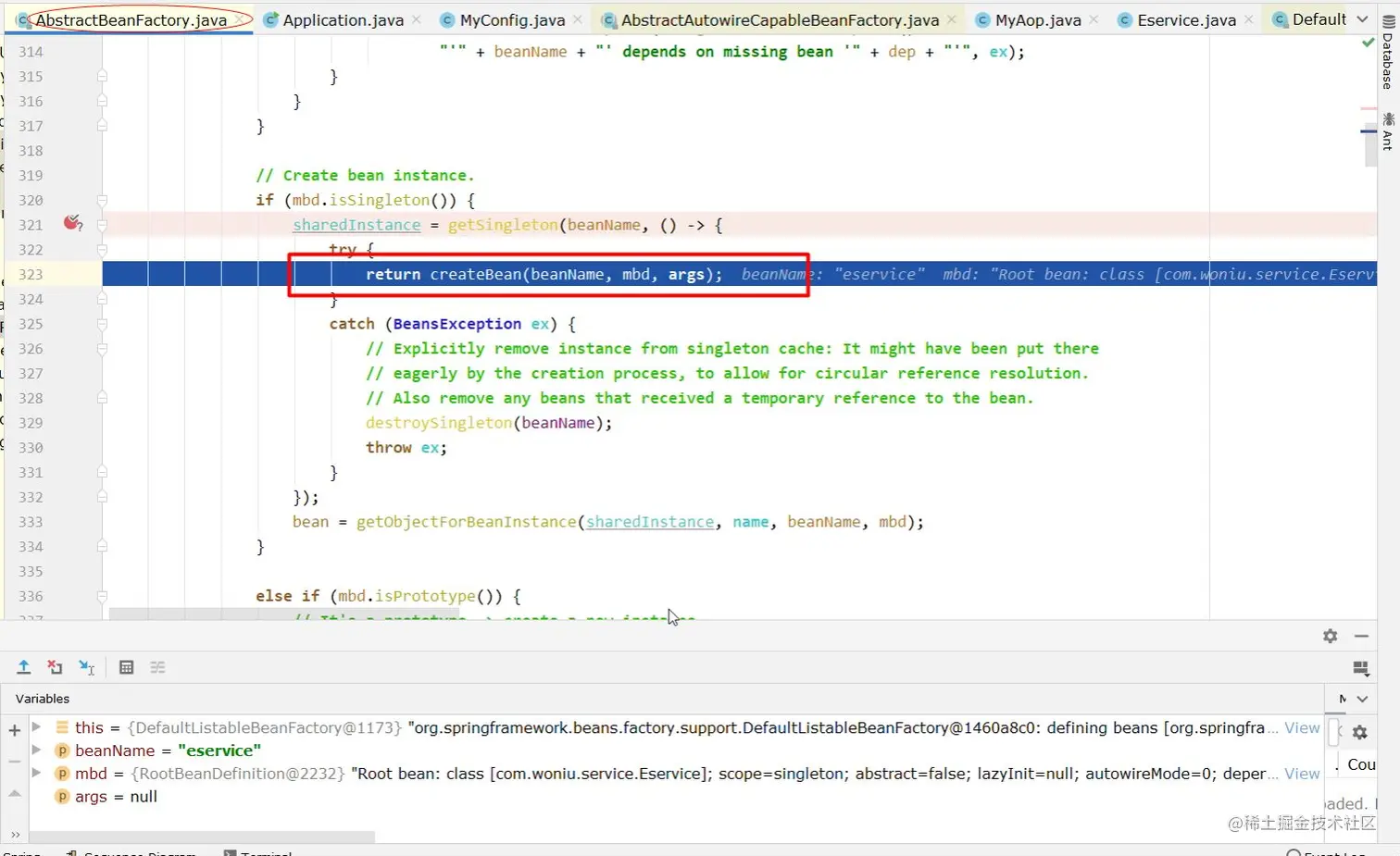Close the AbstractBeanFactory.java tab
1400x856 pixels.
point(240,19)
